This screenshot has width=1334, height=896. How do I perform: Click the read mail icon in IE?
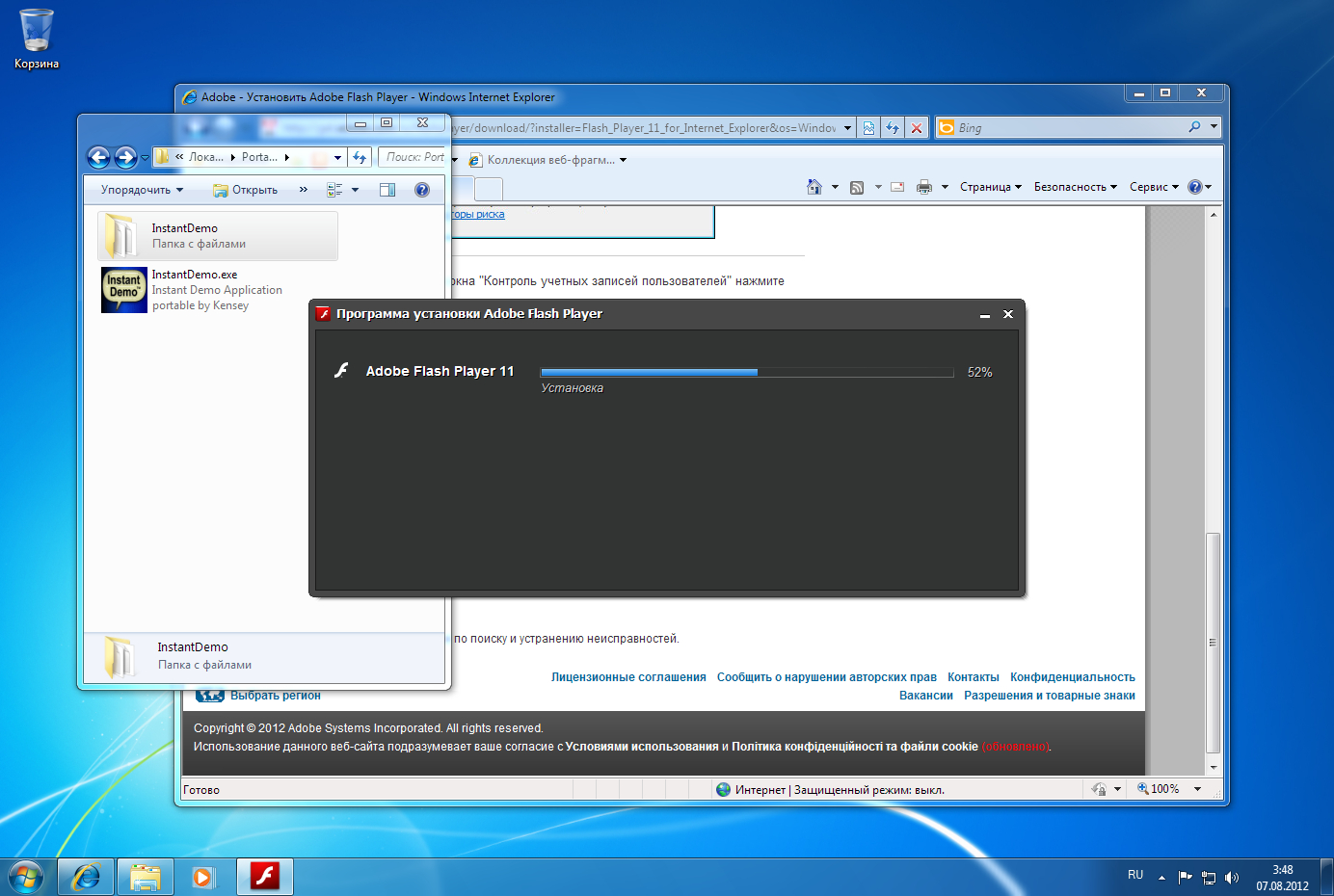point(897,187)
